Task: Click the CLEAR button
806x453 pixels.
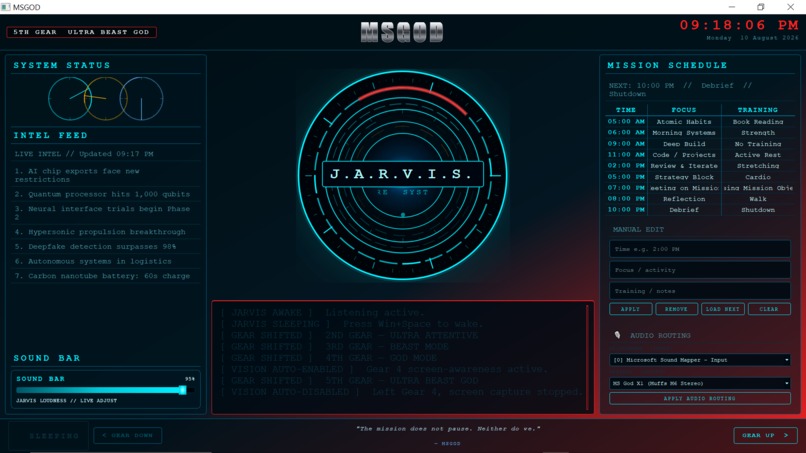Action: coord(769,309)
